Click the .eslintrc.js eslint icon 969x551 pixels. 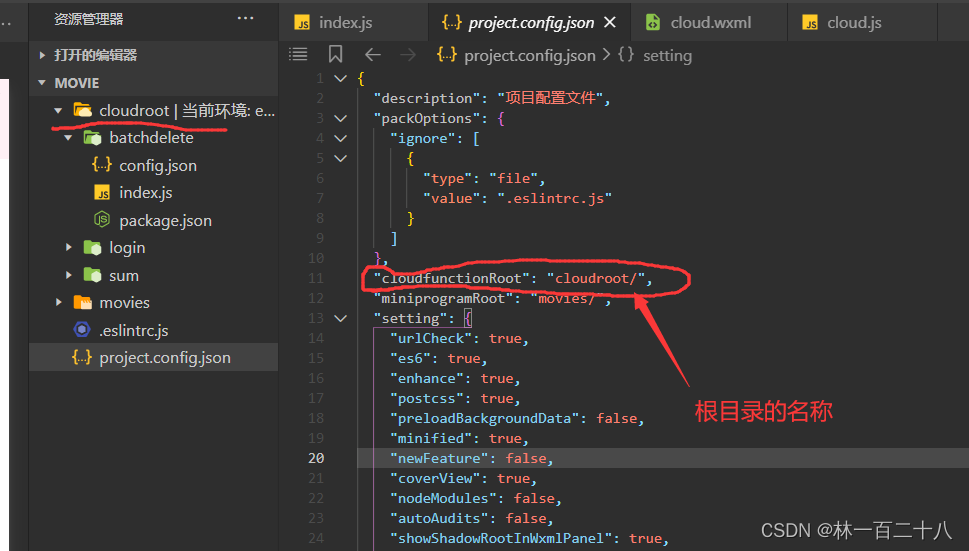82,329
